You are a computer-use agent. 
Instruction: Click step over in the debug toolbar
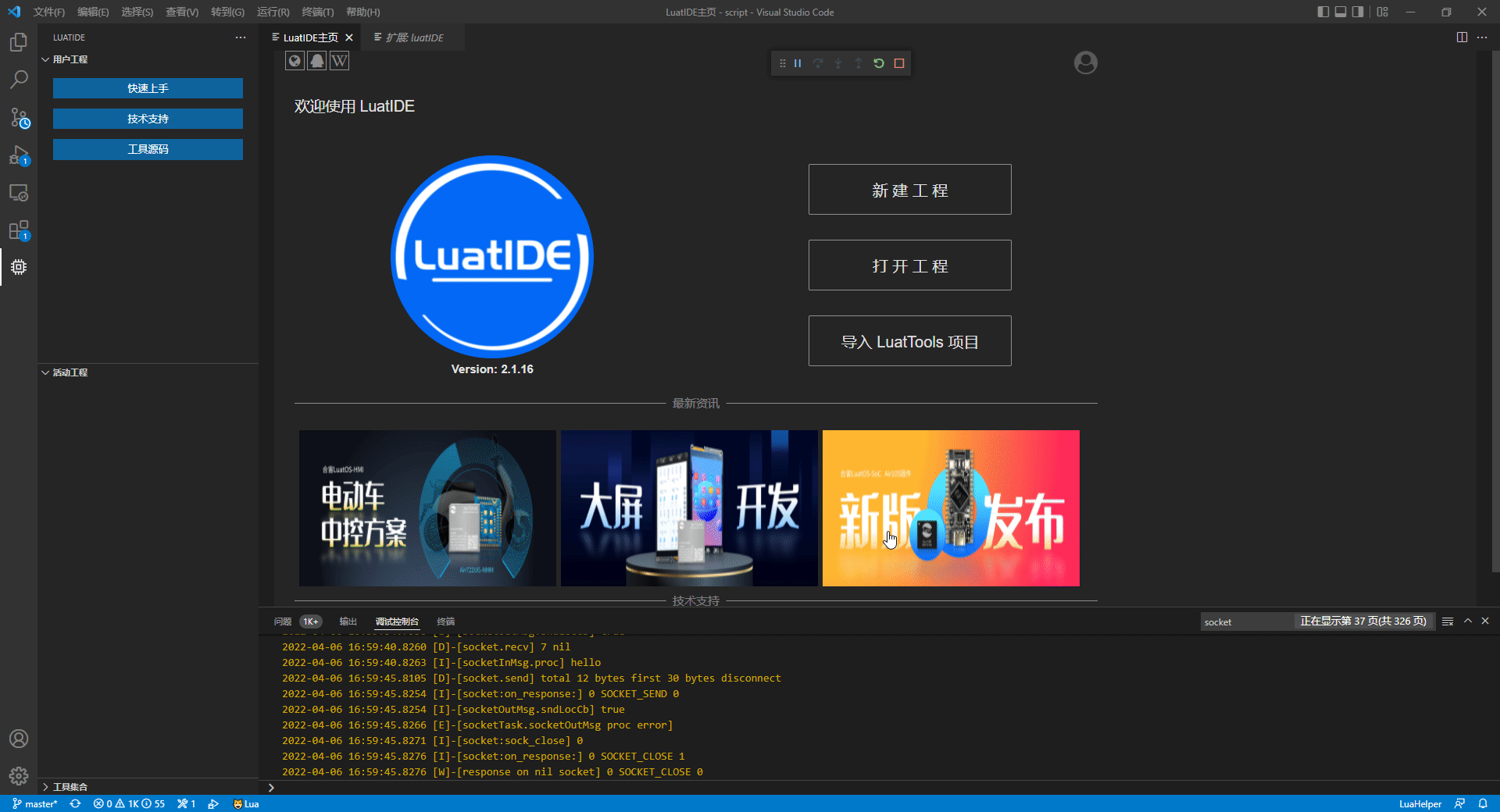818,63
